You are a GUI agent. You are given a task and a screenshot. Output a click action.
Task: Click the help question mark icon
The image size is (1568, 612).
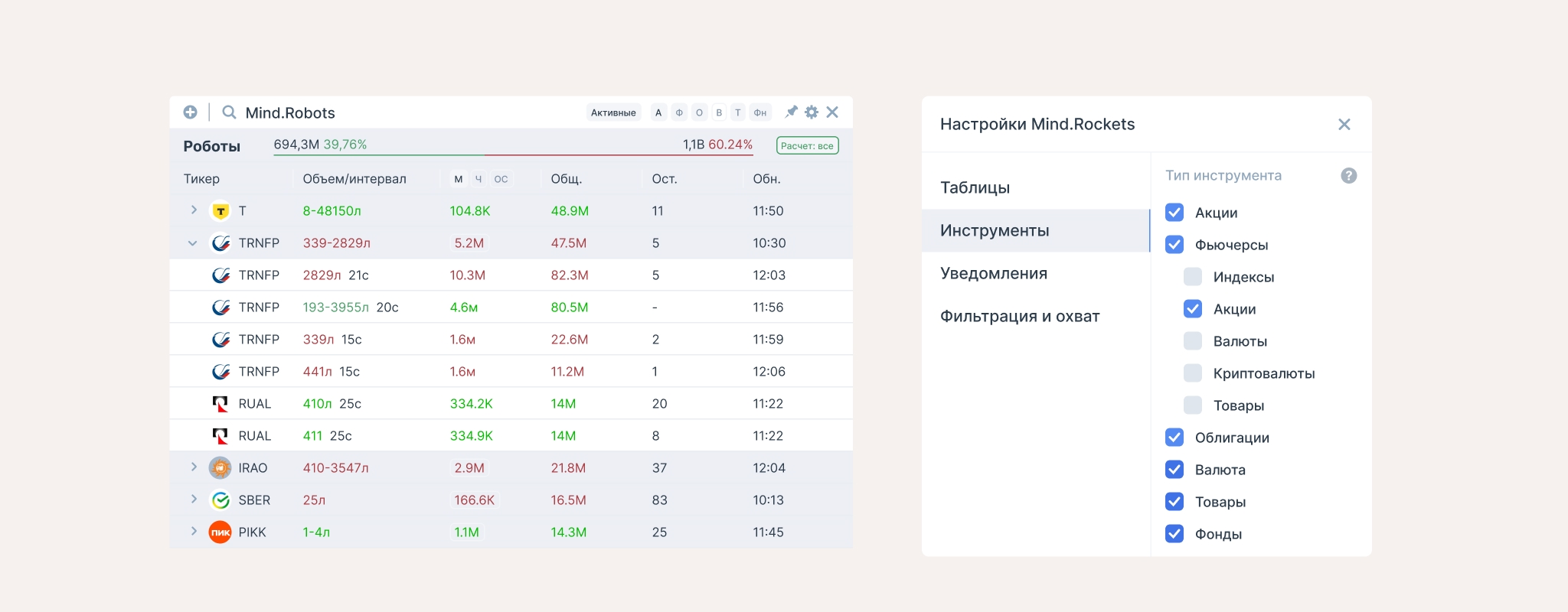tap(1349, 176)
